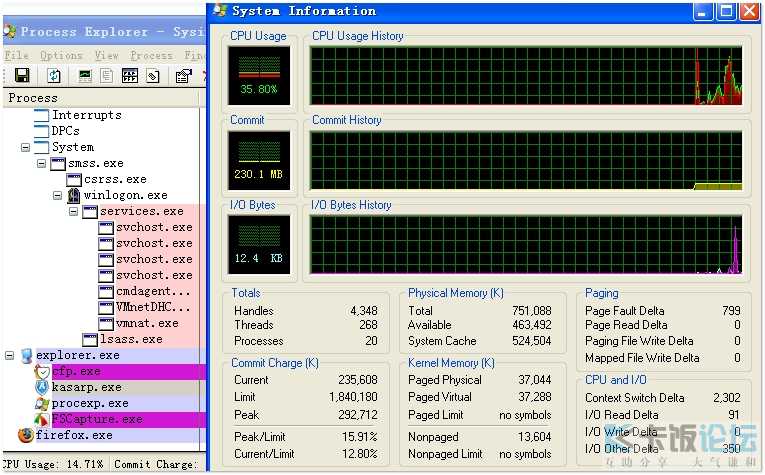Minimize the System Information window
The width and height of the screenshot is (765, 475).
coord(703,11)
